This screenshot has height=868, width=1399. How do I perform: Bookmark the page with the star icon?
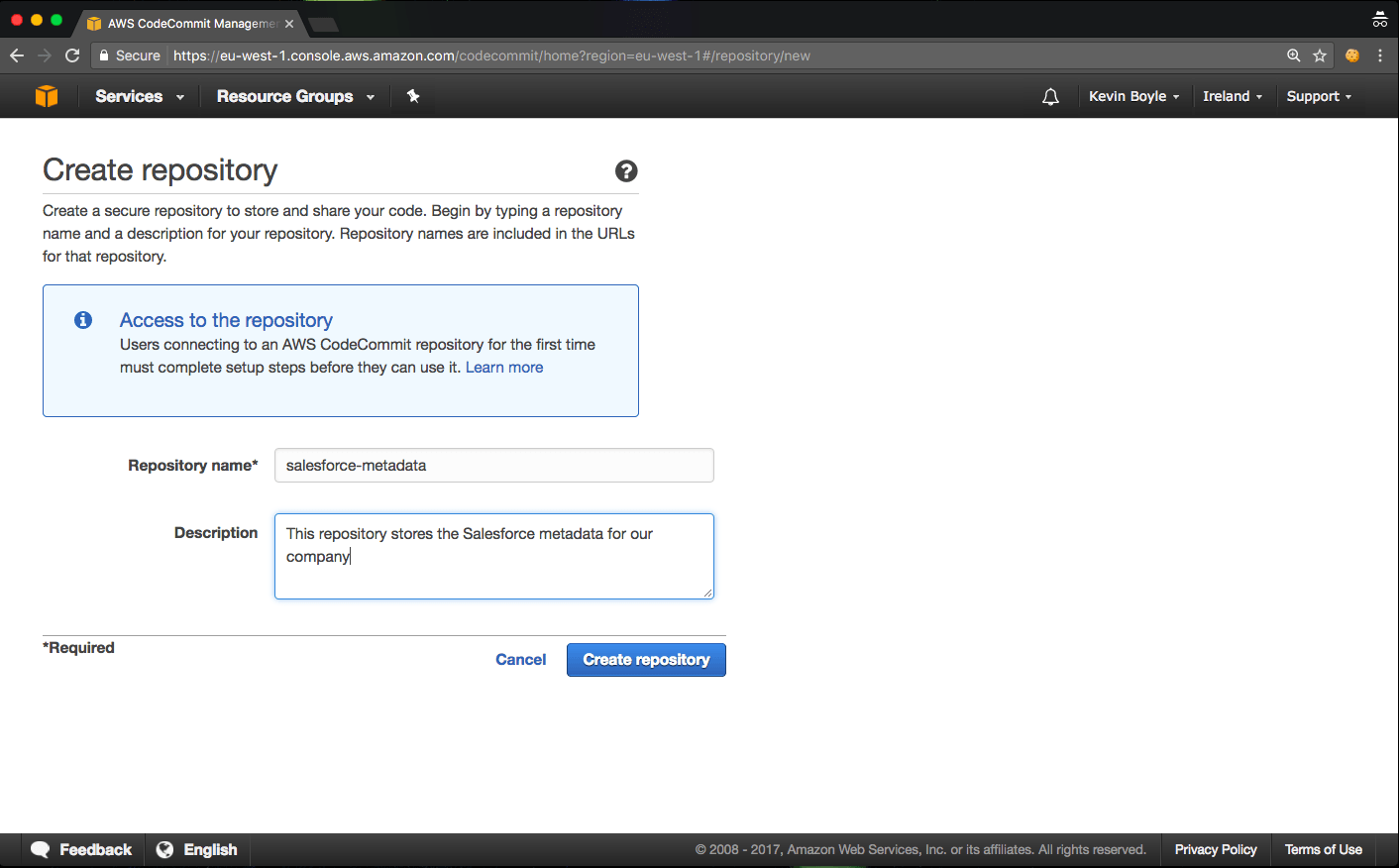[x=1320, y=55]
